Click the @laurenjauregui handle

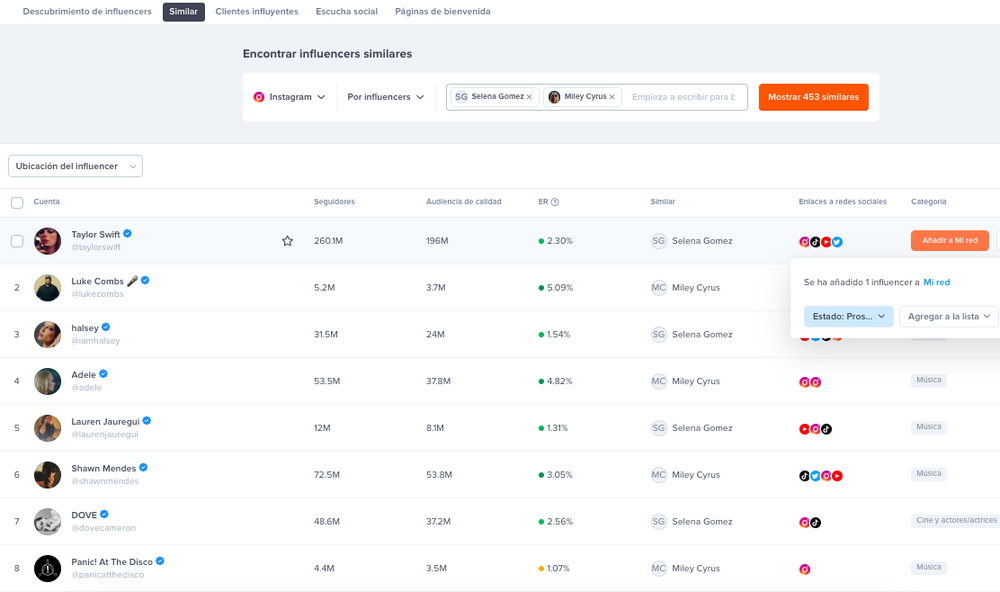pos(105,434)
